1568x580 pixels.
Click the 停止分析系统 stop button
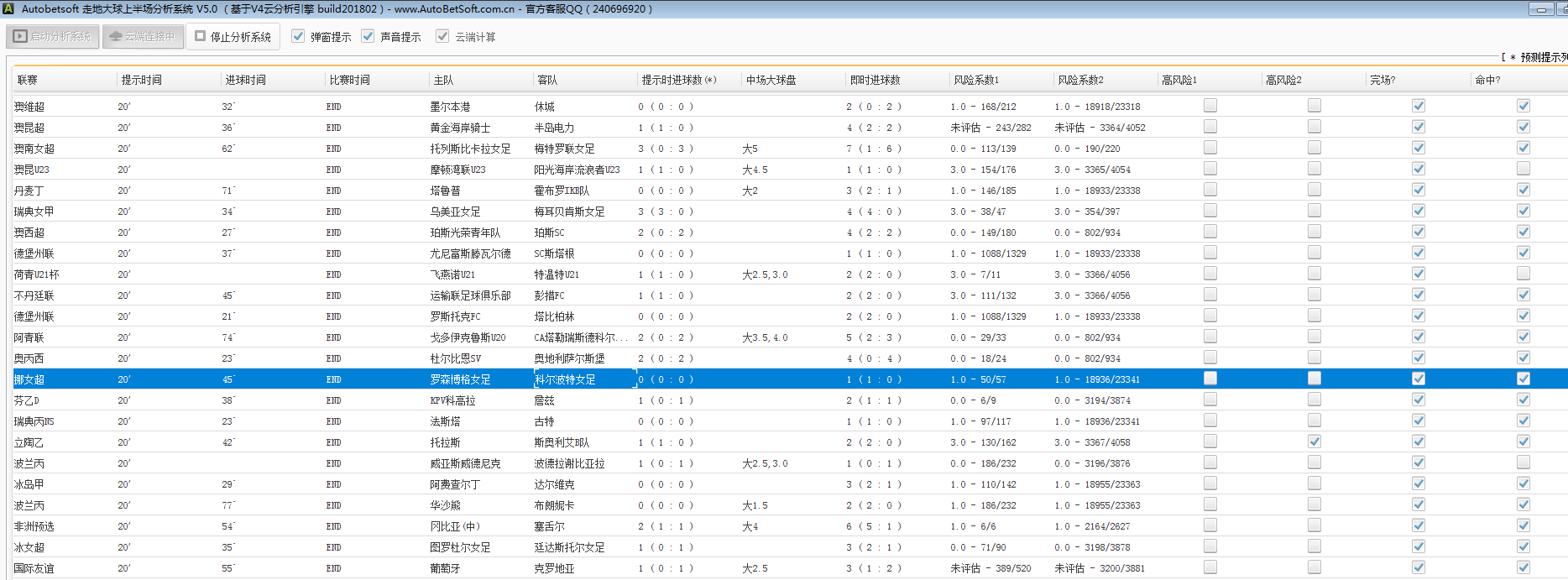[x=233, y=37]
